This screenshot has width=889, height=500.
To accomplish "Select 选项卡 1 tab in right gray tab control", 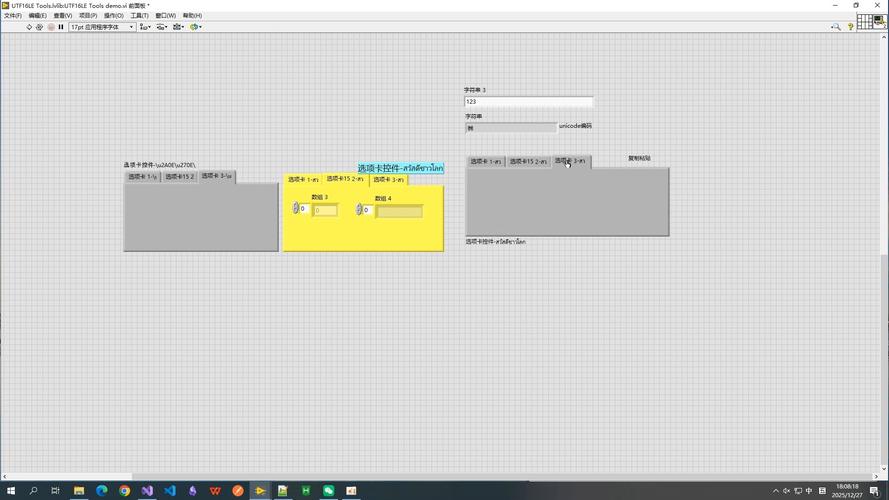I will point(485,161).
